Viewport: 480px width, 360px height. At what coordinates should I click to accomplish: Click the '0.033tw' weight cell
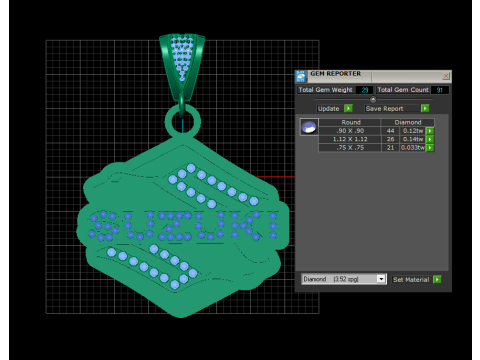pyautogui.click(x=413, y=148)
